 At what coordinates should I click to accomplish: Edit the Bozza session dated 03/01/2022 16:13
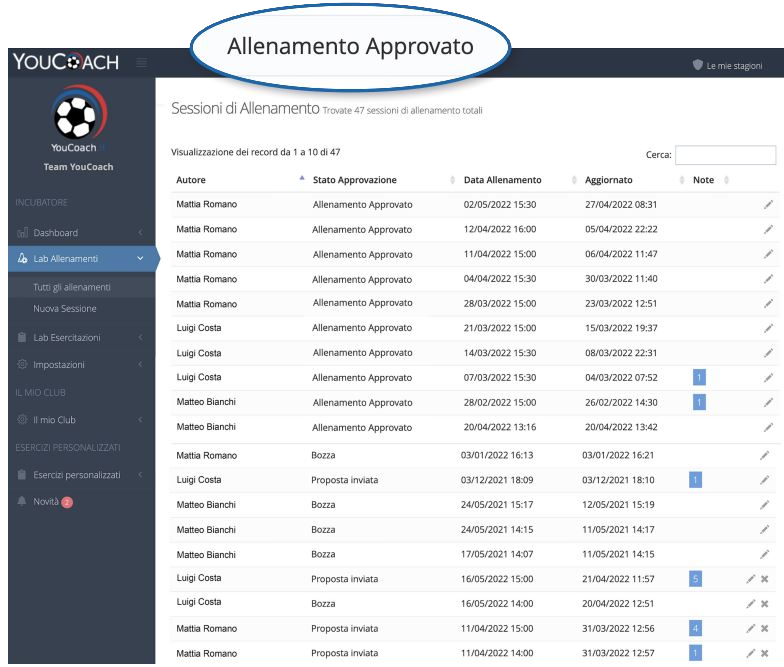[x=764, y=455]
